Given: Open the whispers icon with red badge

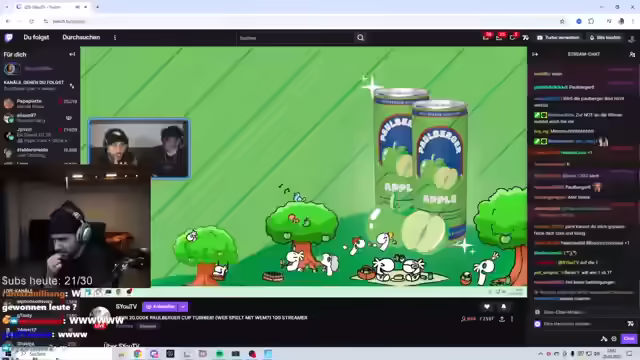Looking at the screenshot, I should pos(512,38).
